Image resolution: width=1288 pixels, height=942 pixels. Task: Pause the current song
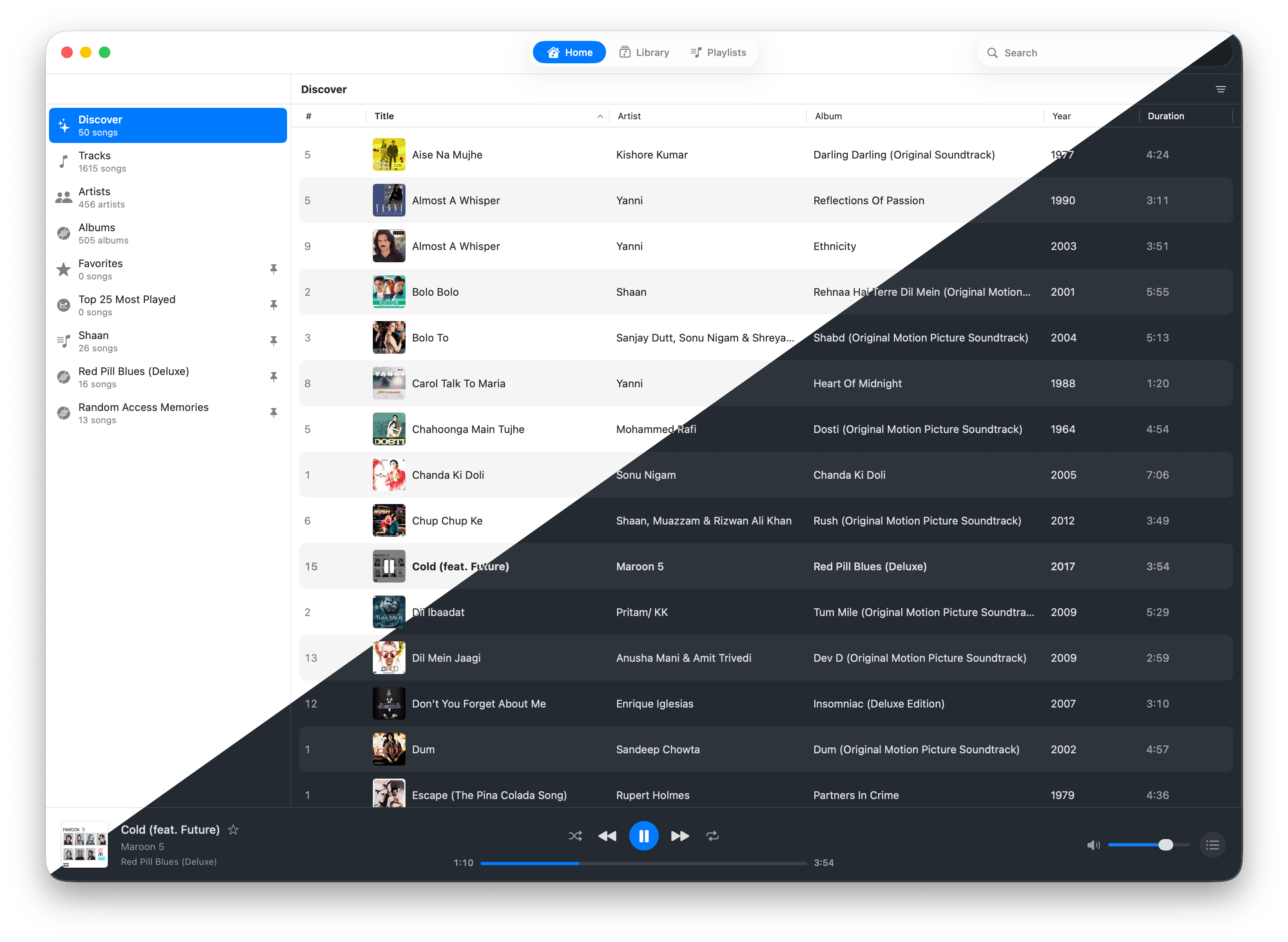[644, 836]
